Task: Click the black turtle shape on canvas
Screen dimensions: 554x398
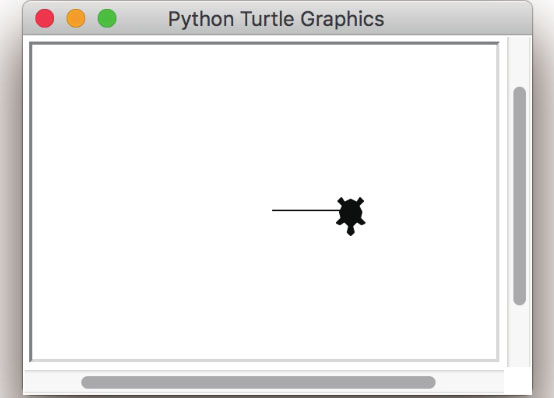Action: pos(350,216)
